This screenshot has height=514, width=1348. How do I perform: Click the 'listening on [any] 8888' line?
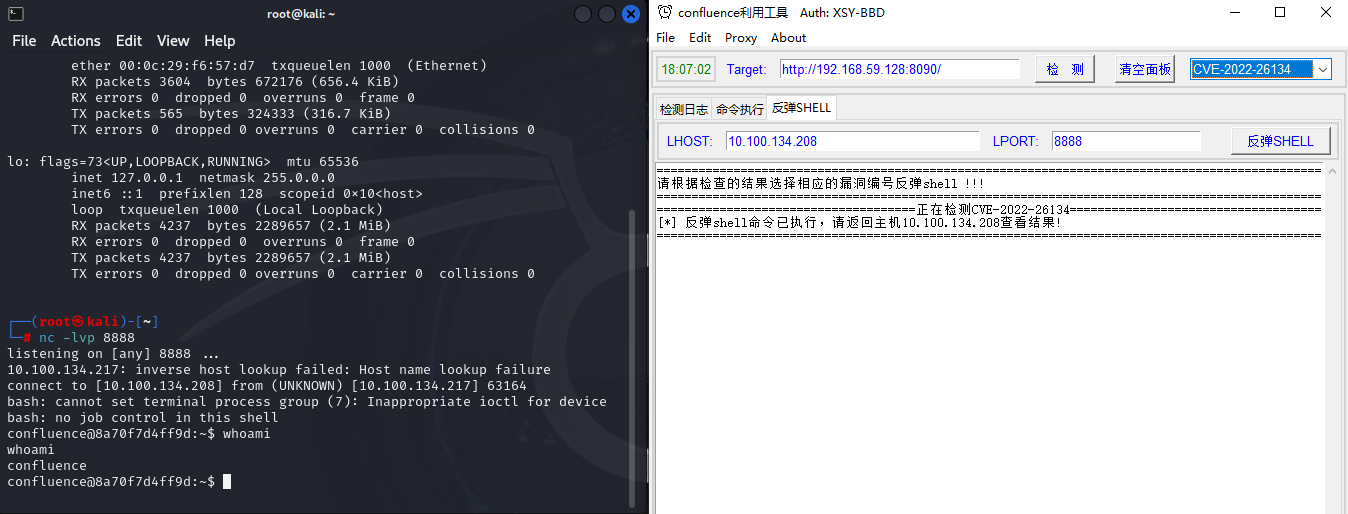tap(112, 354)
